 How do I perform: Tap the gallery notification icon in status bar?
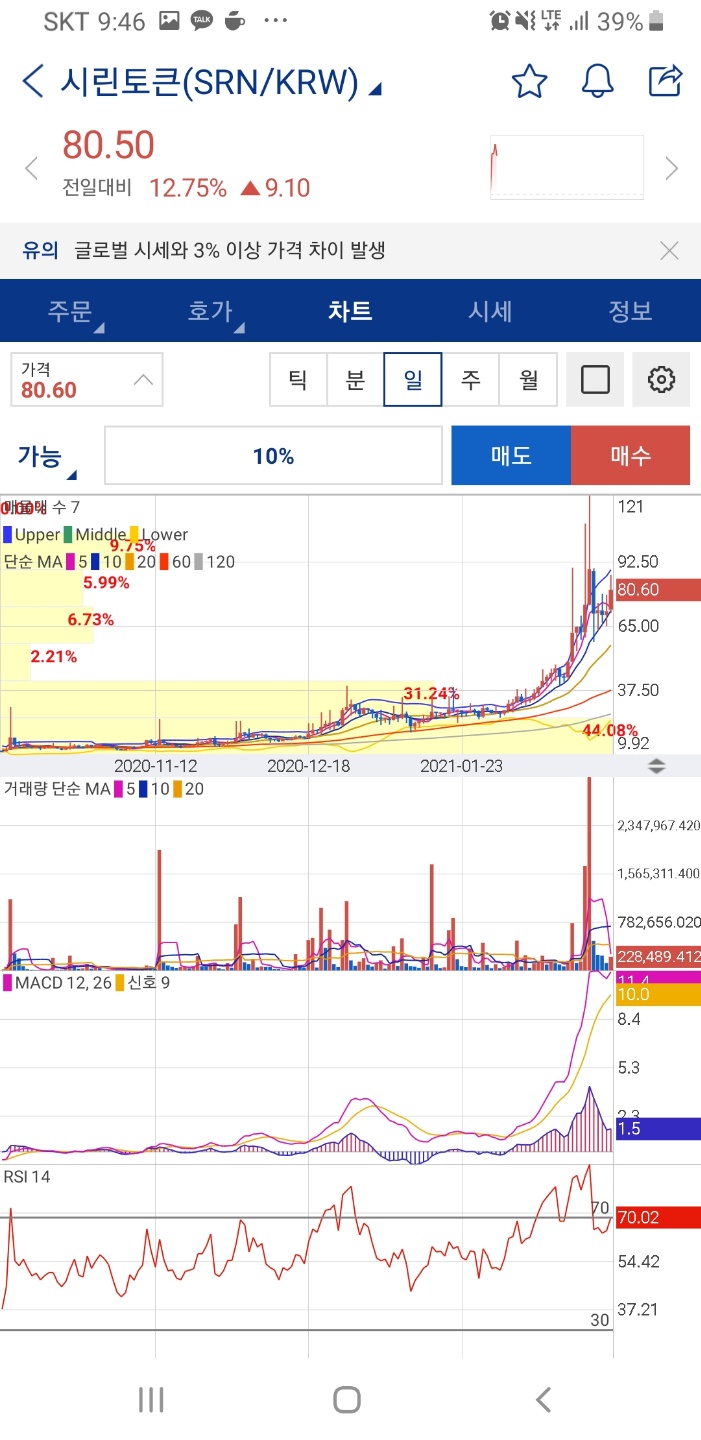(x=169, y=20)
